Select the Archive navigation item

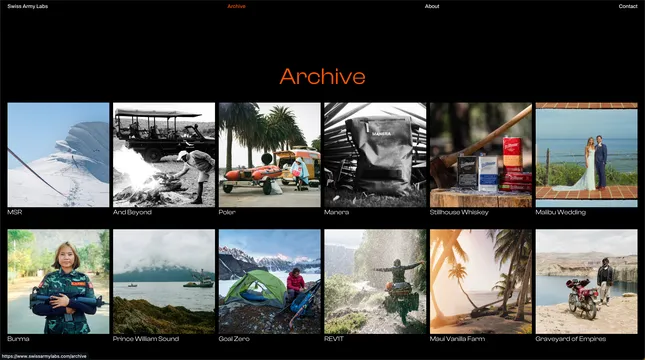237,6
